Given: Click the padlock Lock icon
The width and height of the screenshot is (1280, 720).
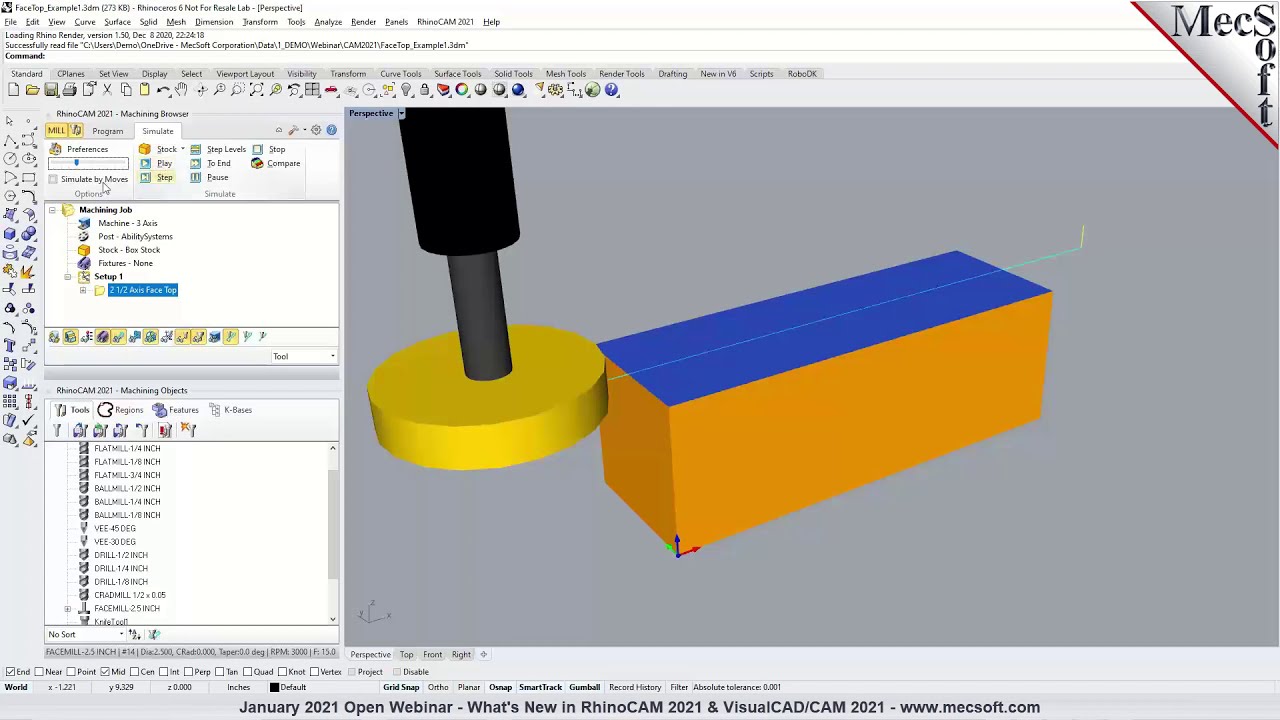Looking at the screenshot, I should coord(424,90).
